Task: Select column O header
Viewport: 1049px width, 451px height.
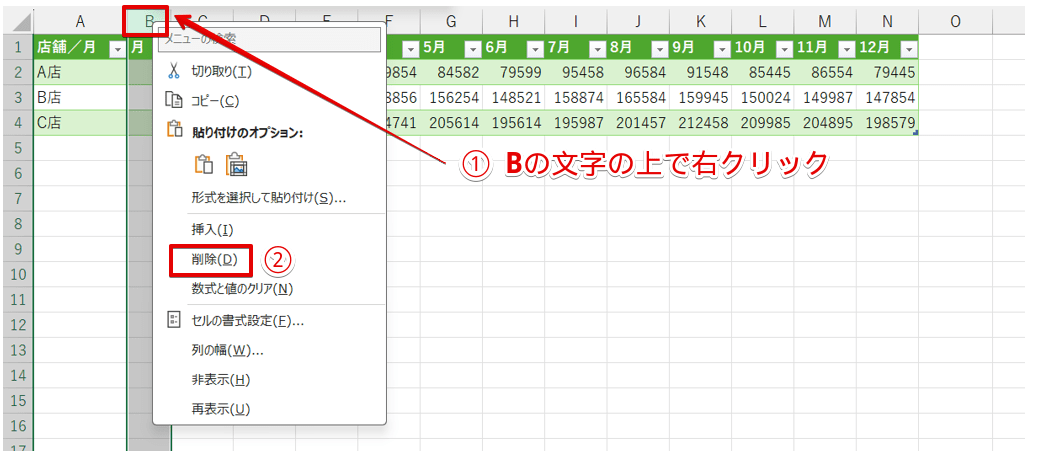Action: [955, 21]
